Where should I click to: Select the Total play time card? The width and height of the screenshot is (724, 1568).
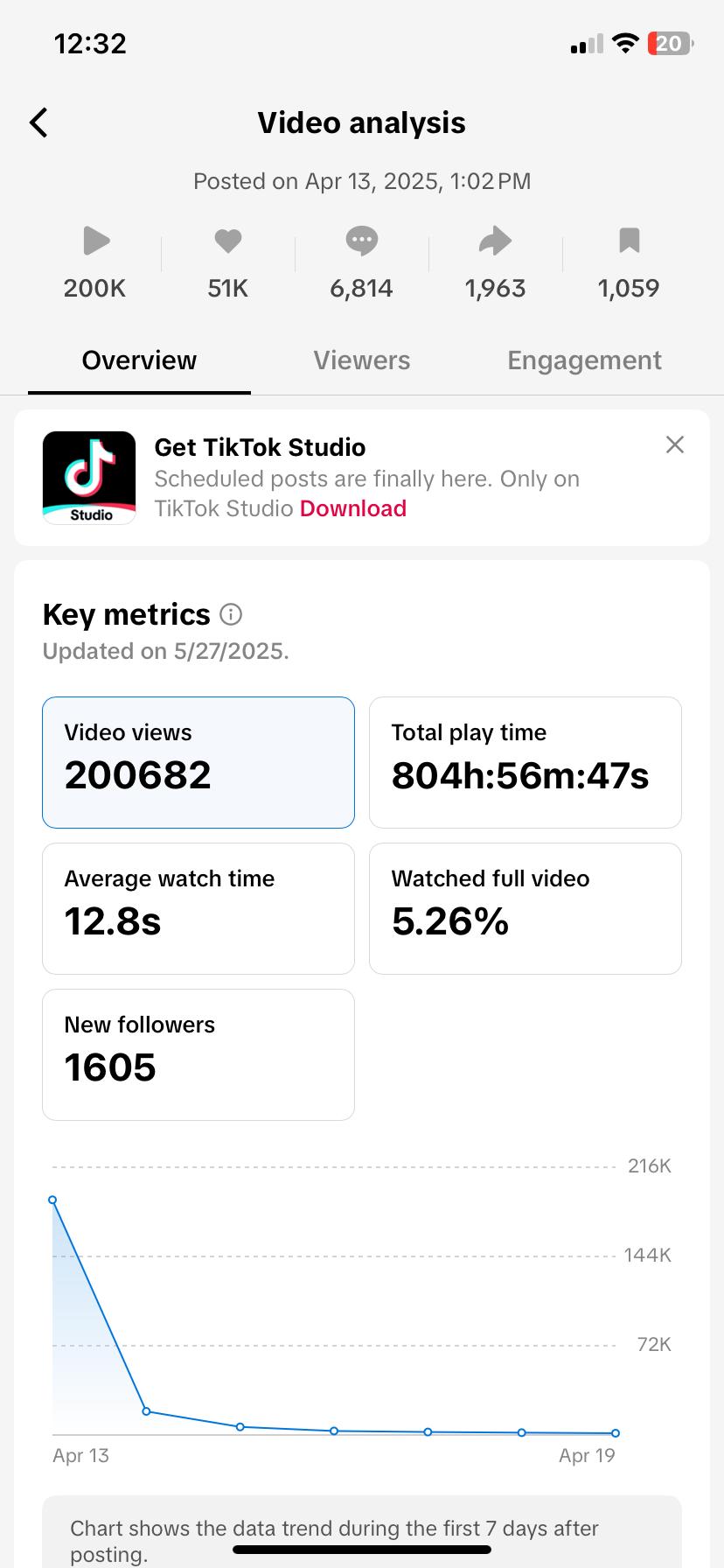[526, 762]
